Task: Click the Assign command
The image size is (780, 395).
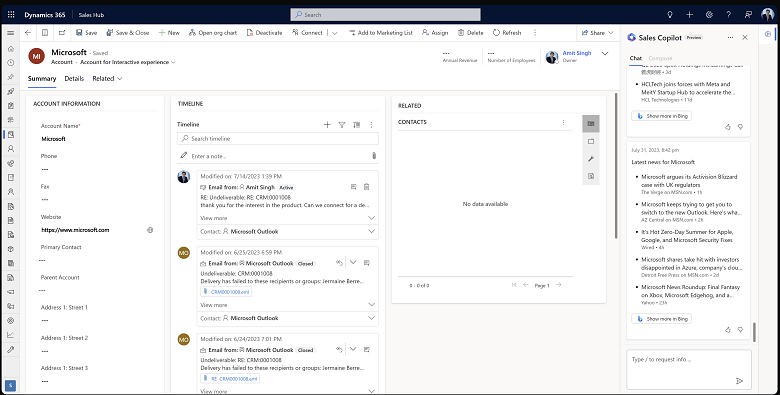Action: (x=435, y=33)
